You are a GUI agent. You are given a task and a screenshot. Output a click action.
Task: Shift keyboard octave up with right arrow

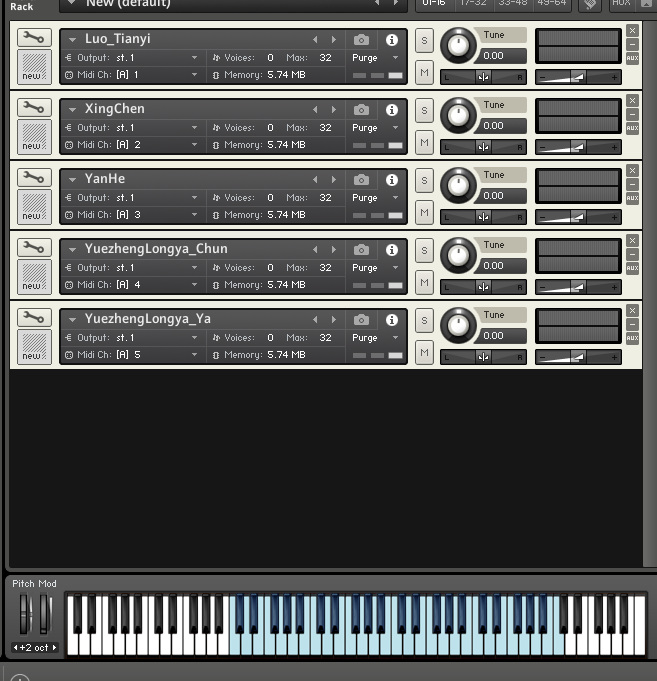[x=54, y=648]
